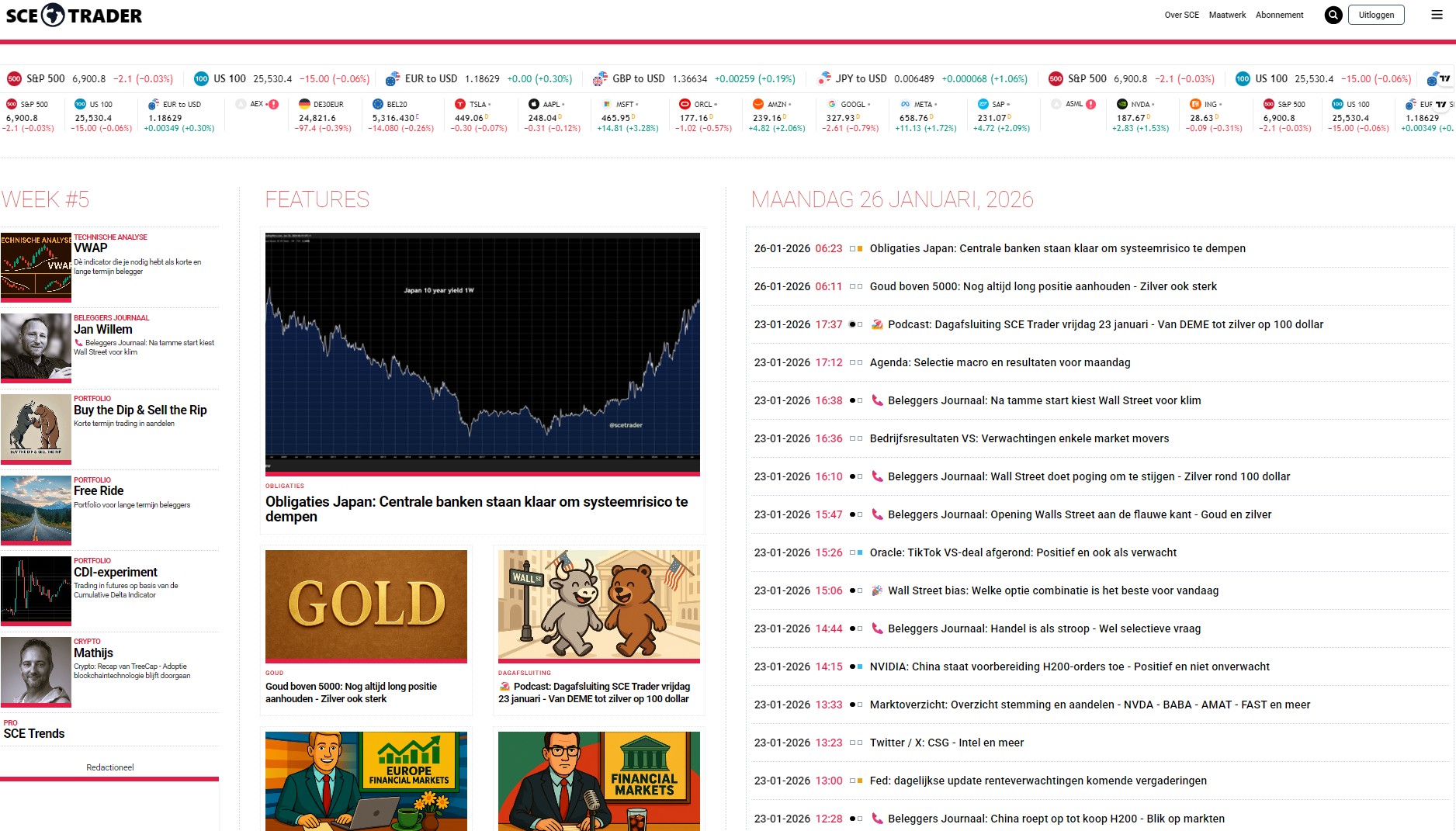Open Buy the Dip & Sell the Rip link
The image size is (1456, 831).
140,410
